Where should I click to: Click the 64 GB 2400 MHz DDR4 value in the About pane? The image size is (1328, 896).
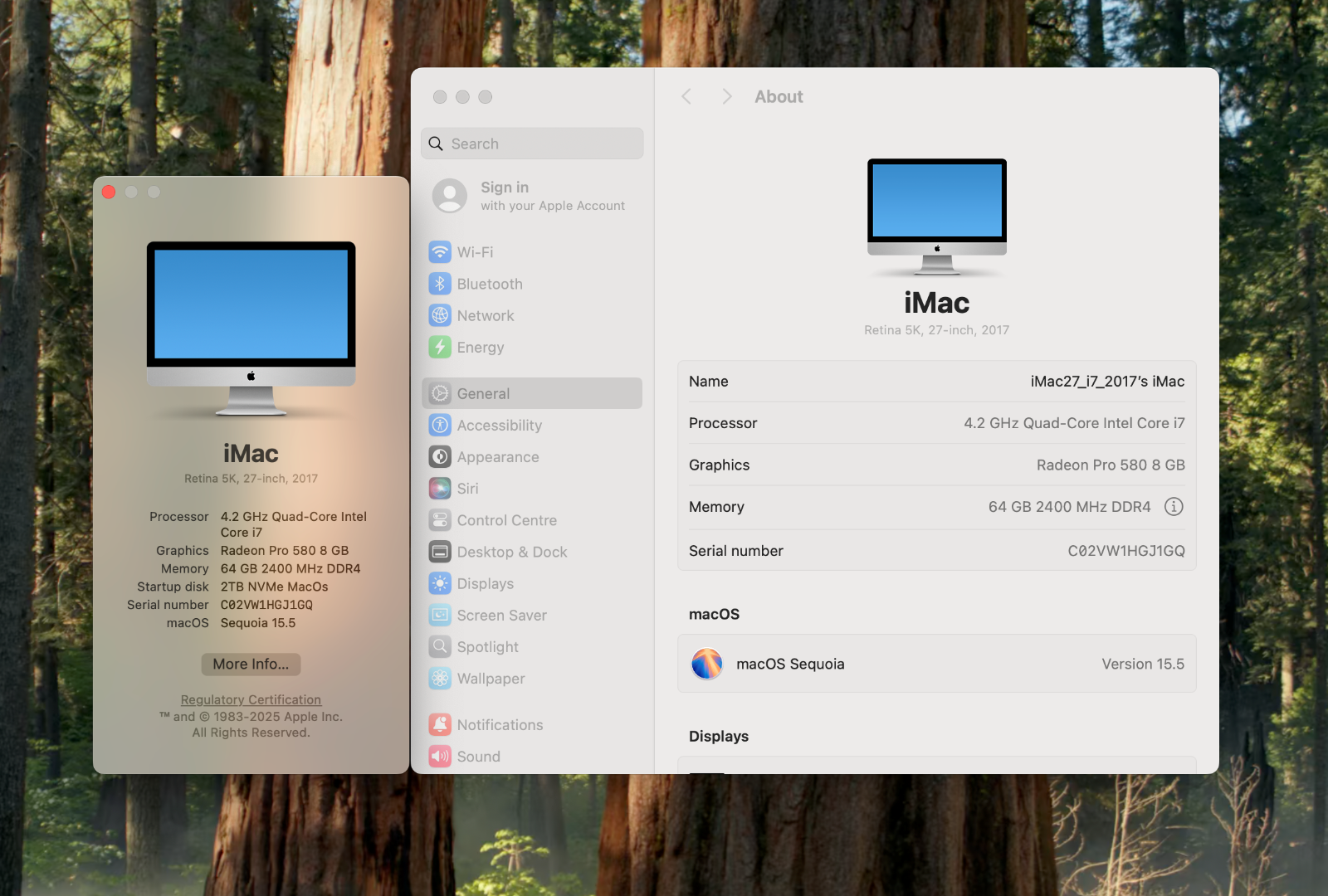(x=1069, y=507)
